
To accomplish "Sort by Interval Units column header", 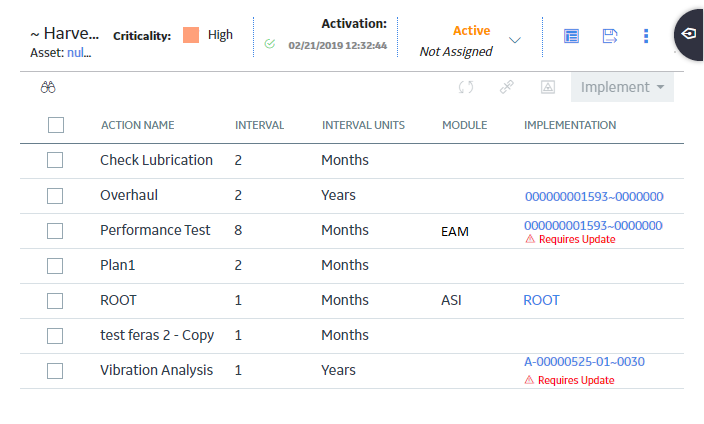I will pyautogui.click(x=363, y=125).
